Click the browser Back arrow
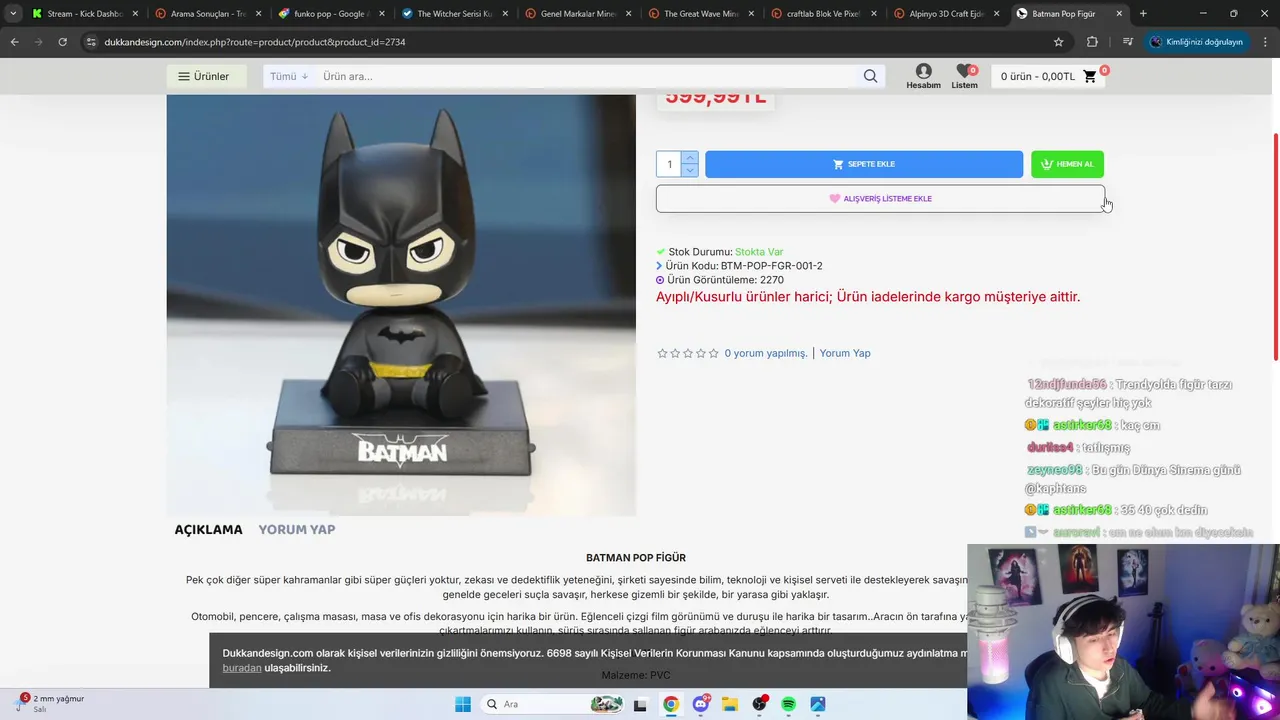The image size is (1280, 720). 14,42
